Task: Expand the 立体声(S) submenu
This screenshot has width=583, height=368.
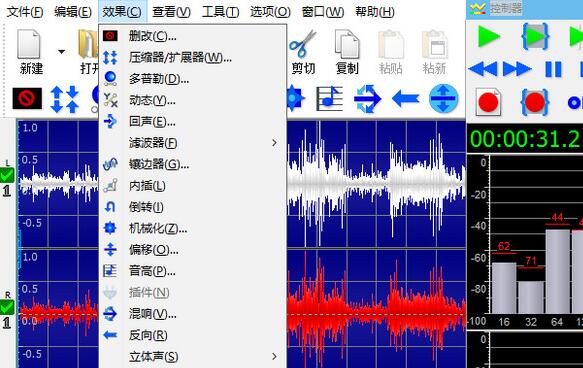Action: pos(193,357)
